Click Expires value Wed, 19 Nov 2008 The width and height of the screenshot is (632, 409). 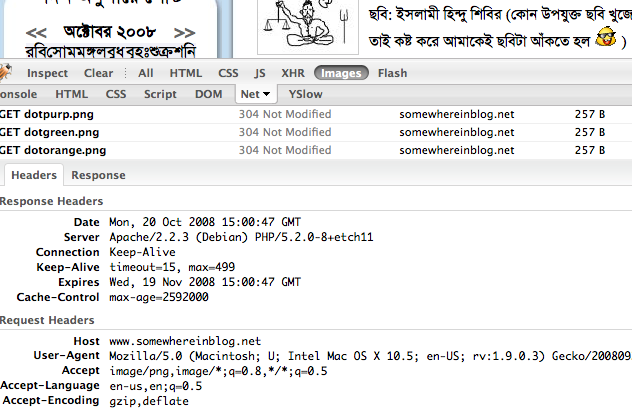pos(205,282)
